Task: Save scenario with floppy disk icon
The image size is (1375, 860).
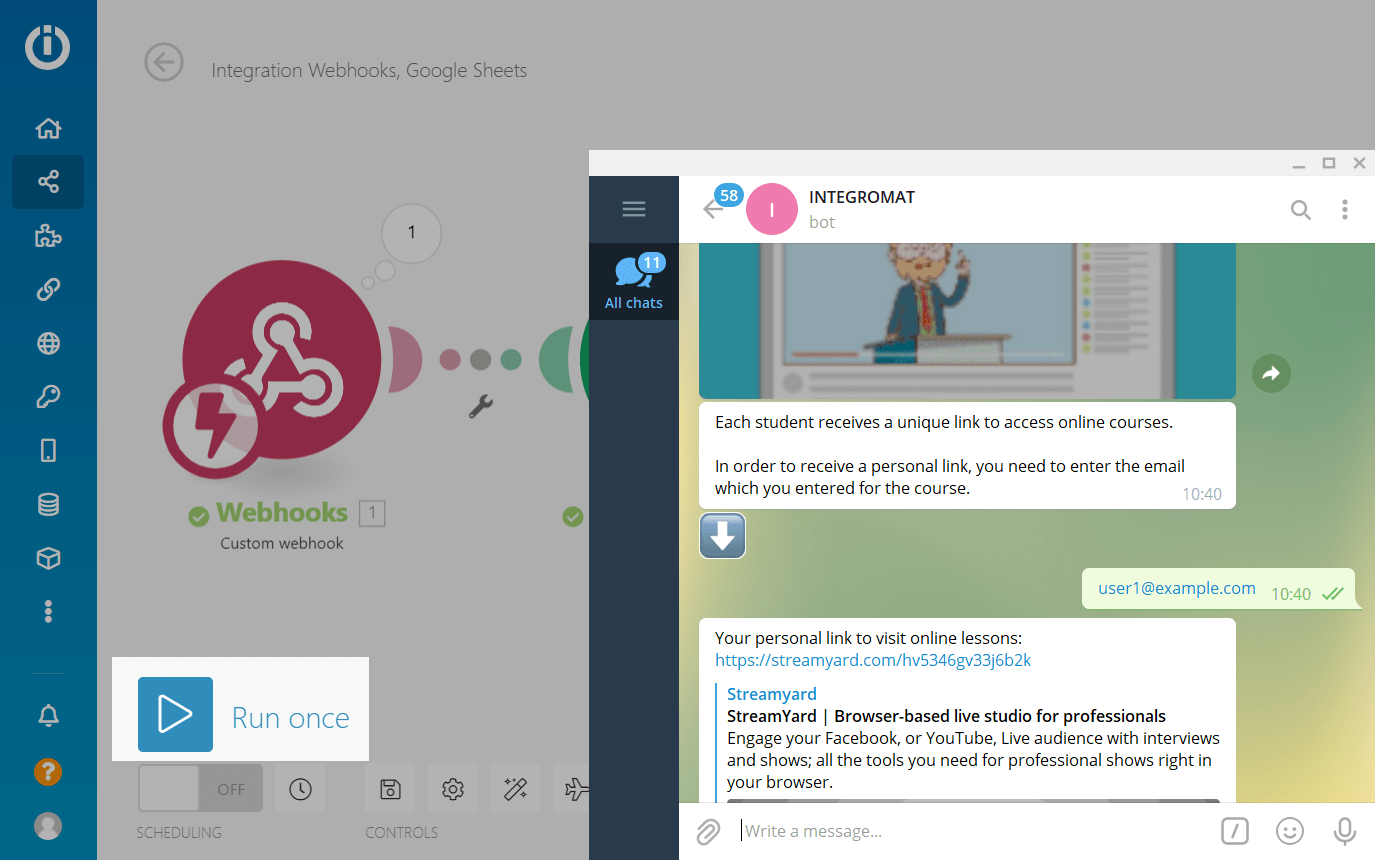Action: pyautogui.click(x=391, y=789)
